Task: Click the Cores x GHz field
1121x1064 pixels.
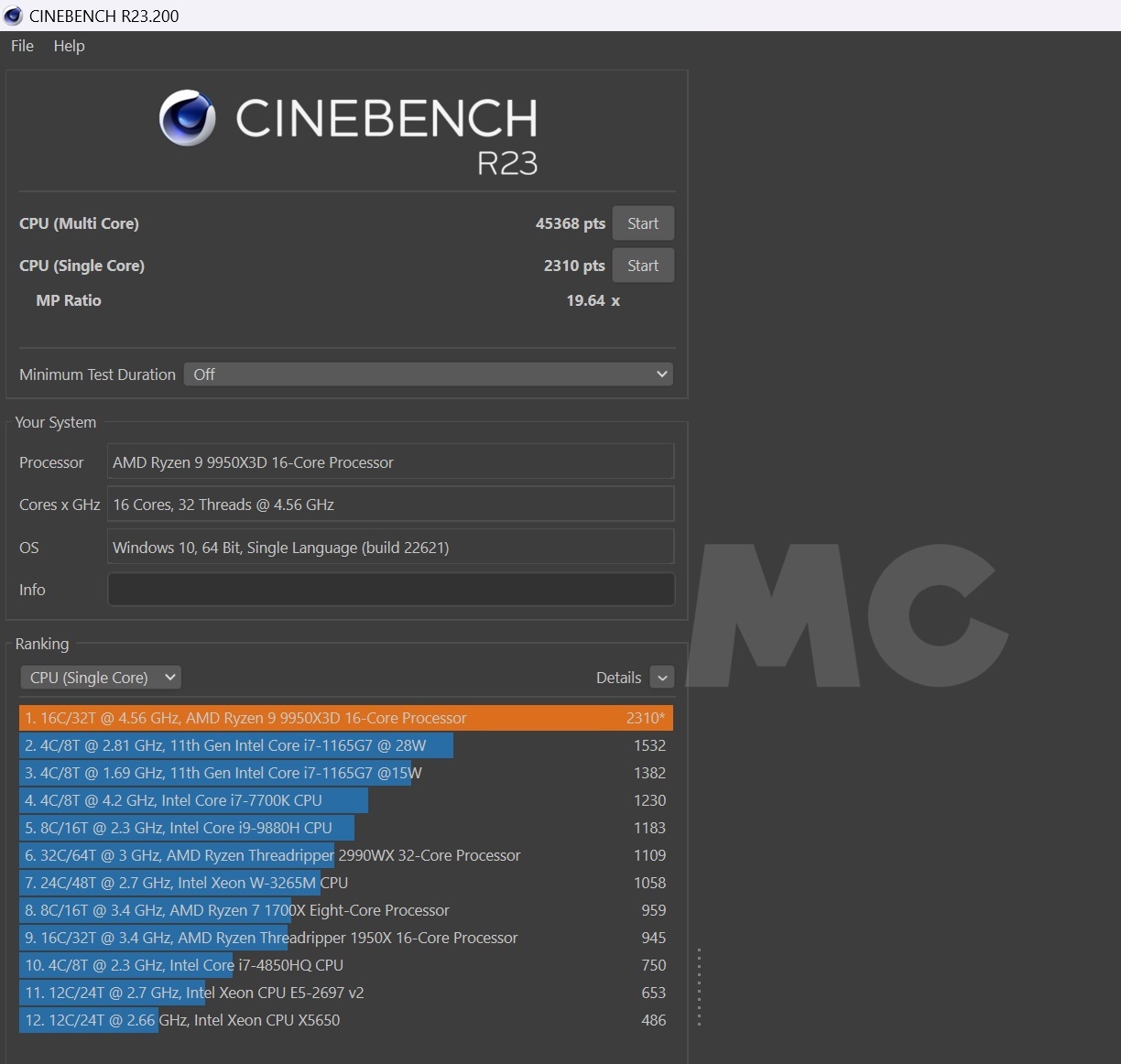Action: (391, 505)
